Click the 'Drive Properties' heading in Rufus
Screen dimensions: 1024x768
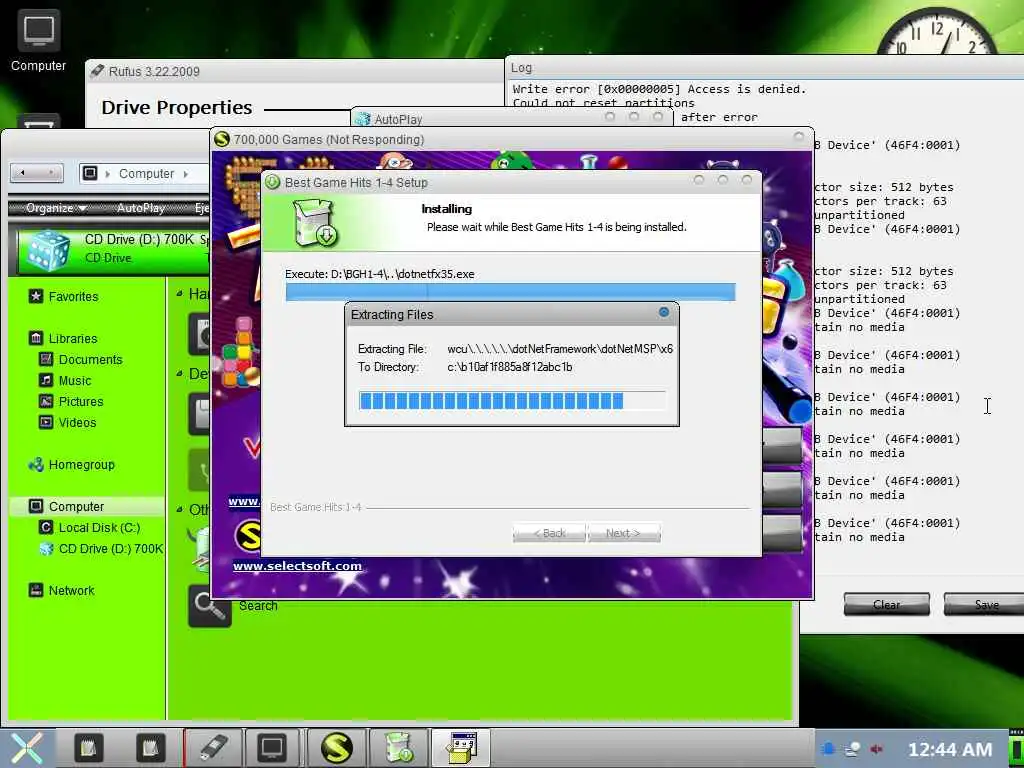(x=176, y=107)
